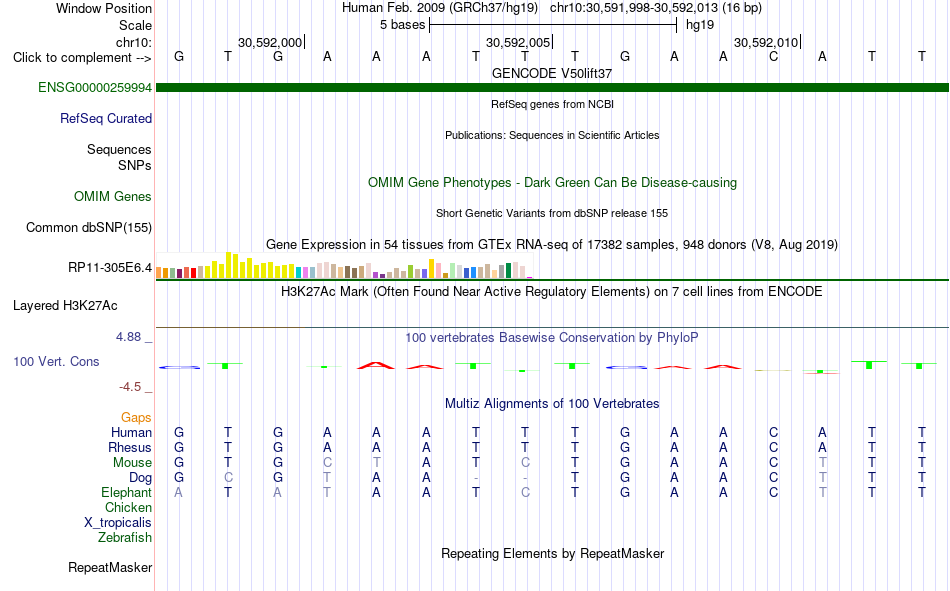
Task: Select the Human alignment row label
Action: [x=131, y=432]
